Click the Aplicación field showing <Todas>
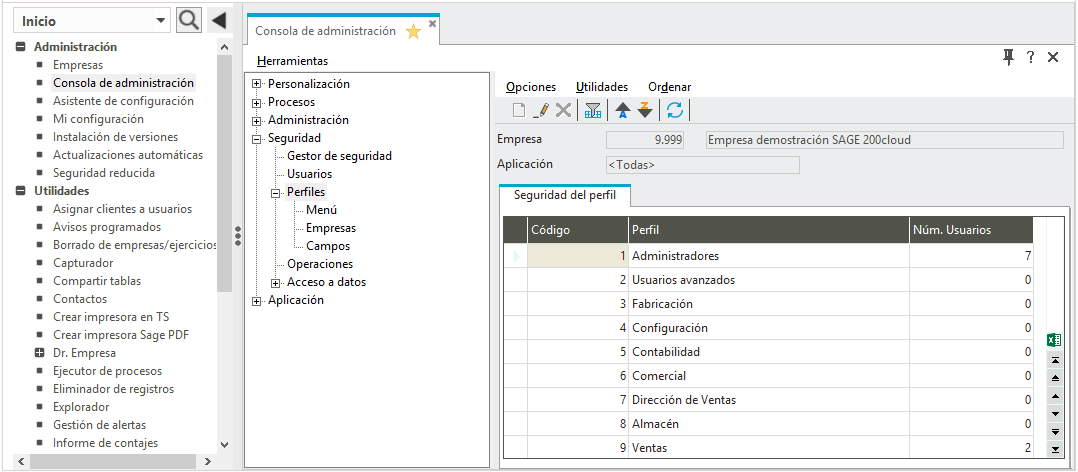This screenshot has height=472, width=1078. (703, 165)
